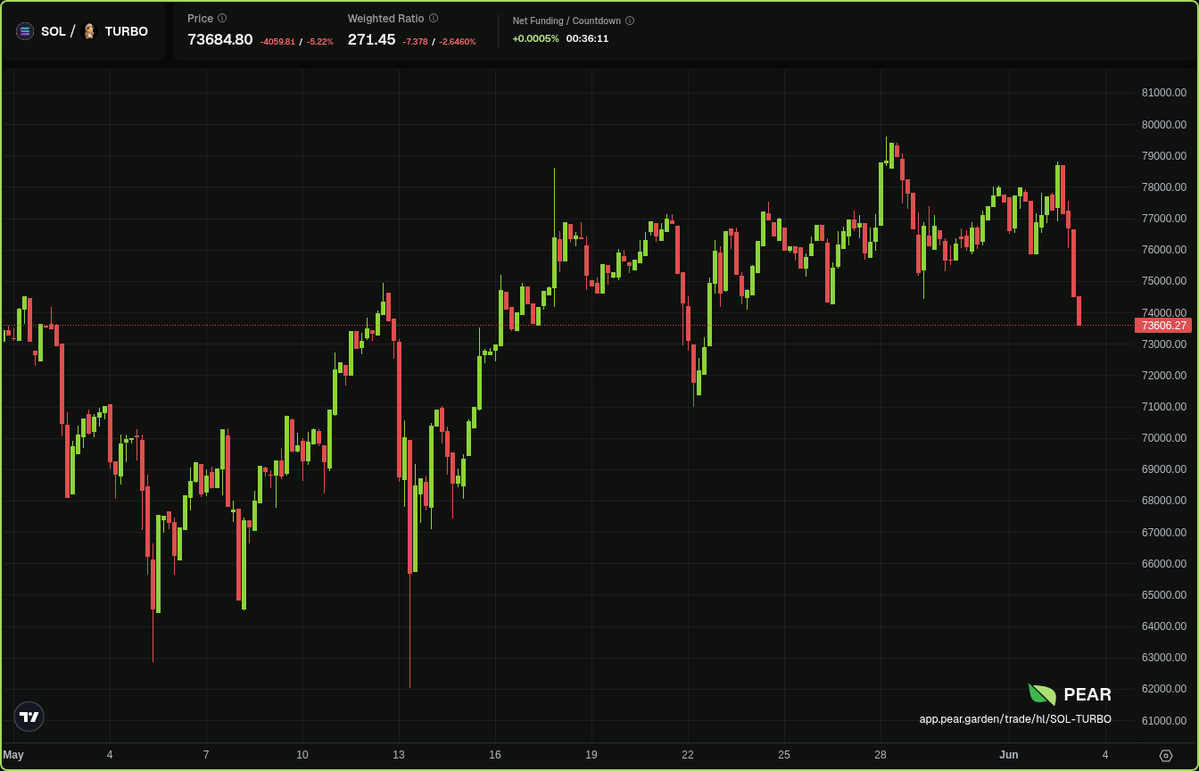Click the ratio change -7.378
Viewport: 1199px width, 771px height.
[415, 42]
